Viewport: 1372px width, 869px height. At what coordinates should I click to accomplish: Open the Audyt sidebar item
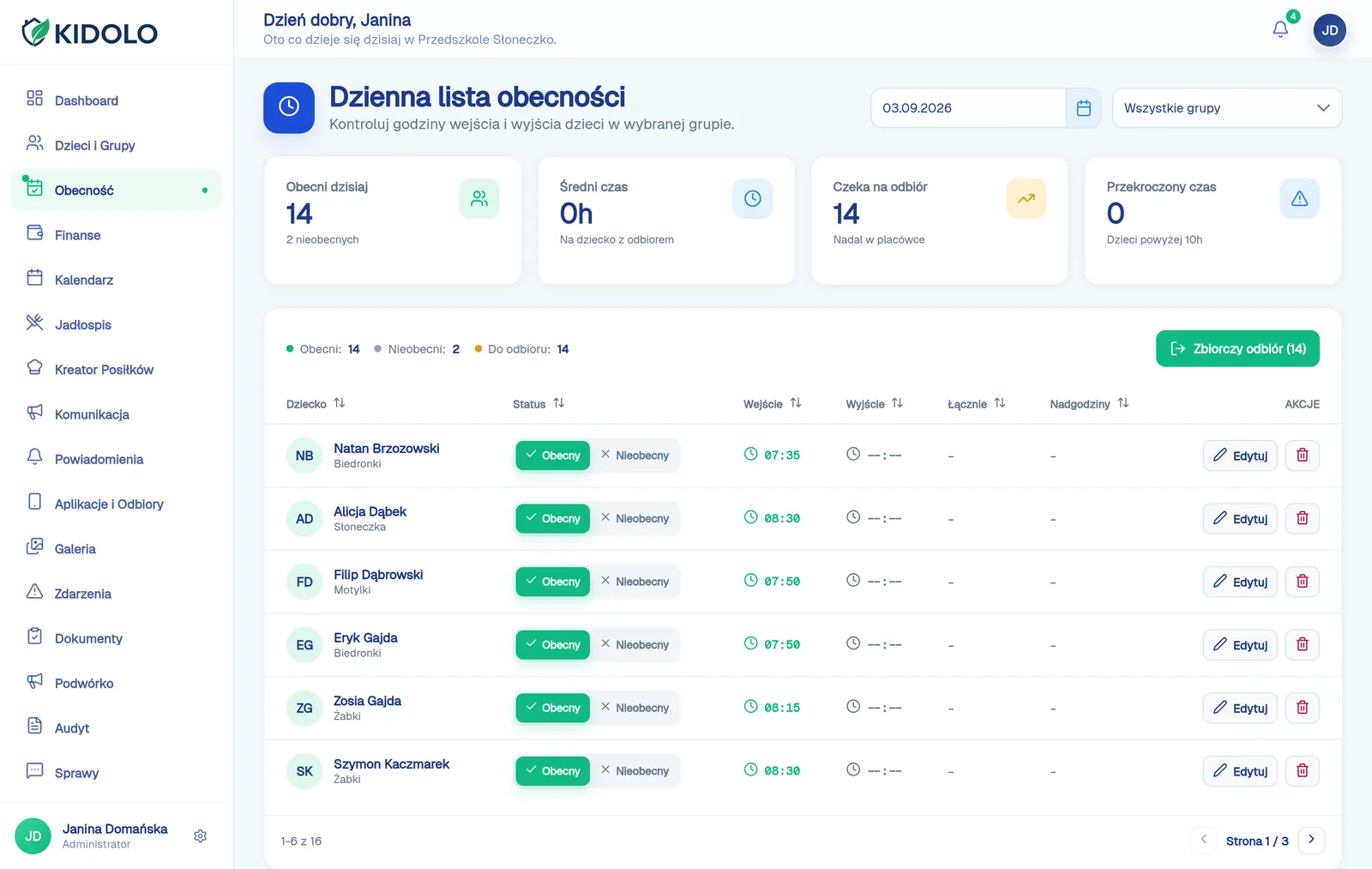(117, 728)
